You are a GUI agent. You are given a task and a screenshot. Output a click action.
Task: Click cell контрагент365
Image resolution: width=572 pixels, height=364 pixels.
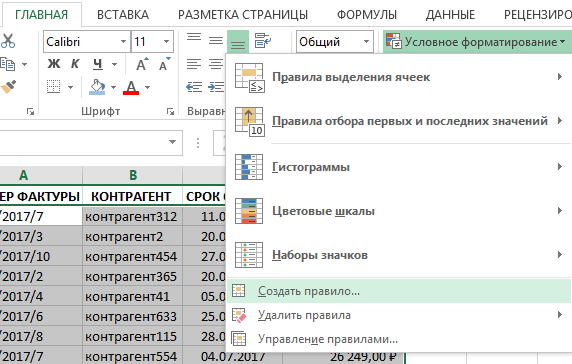click(x=133, y=277)
